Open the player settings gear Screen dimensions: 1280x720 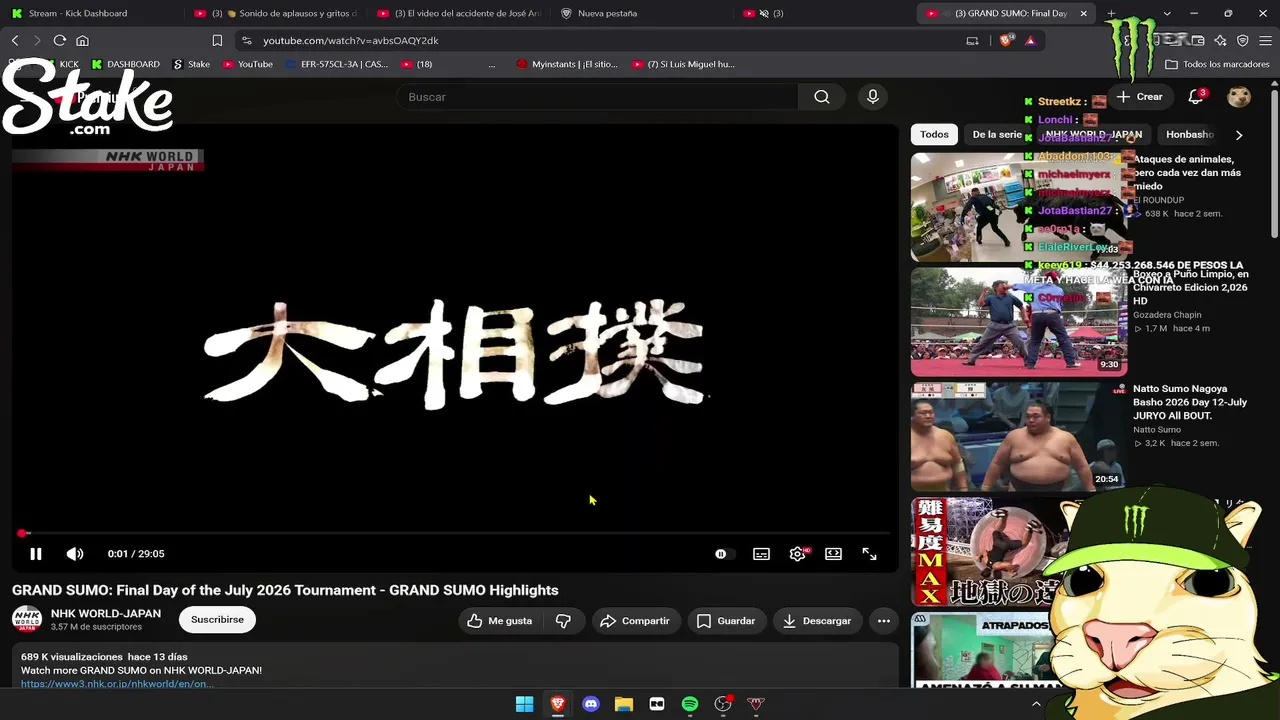[797, 554]
